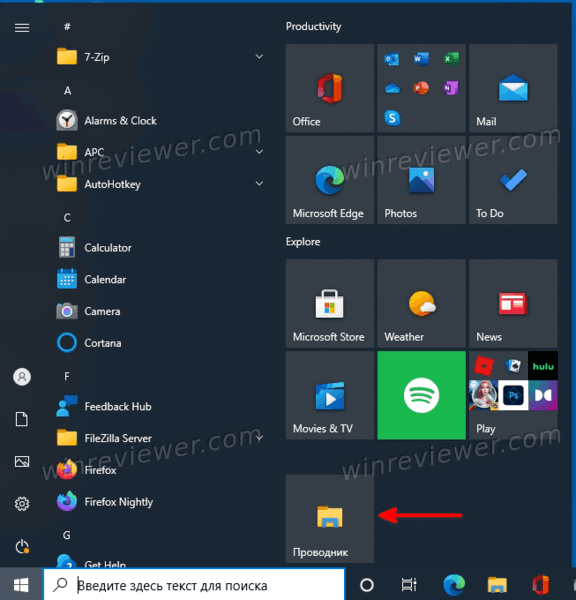The width and height of the screenshot is (576, 600).
Task: Click the F letter header
Action: coord(67,377)
